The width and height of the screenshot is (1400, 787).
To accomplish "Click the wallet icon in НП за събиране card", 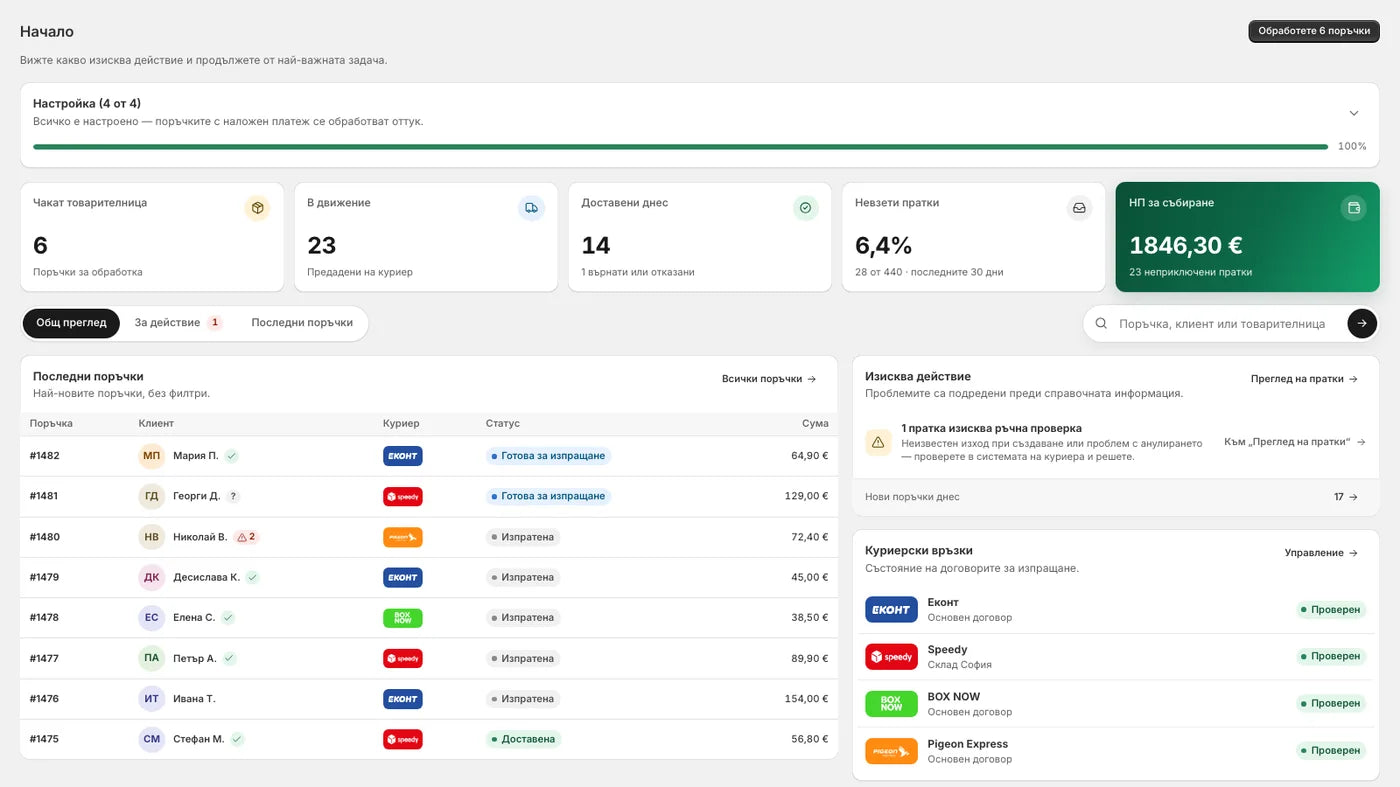I will pos(1354,208).
